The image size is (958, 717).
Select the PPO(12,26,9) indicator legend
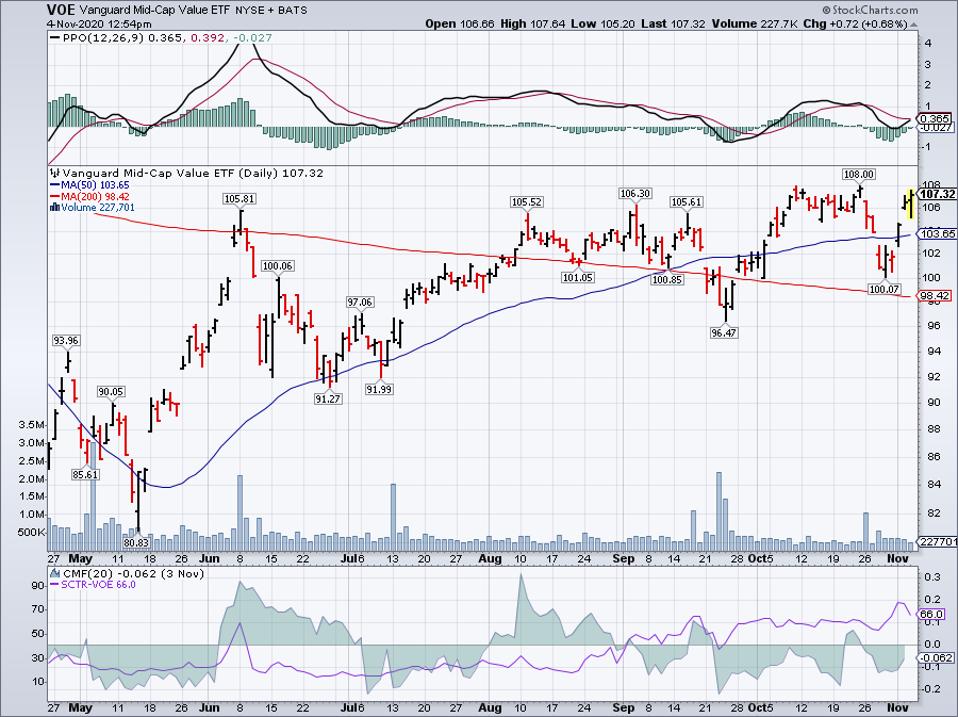tap(95, 38)
